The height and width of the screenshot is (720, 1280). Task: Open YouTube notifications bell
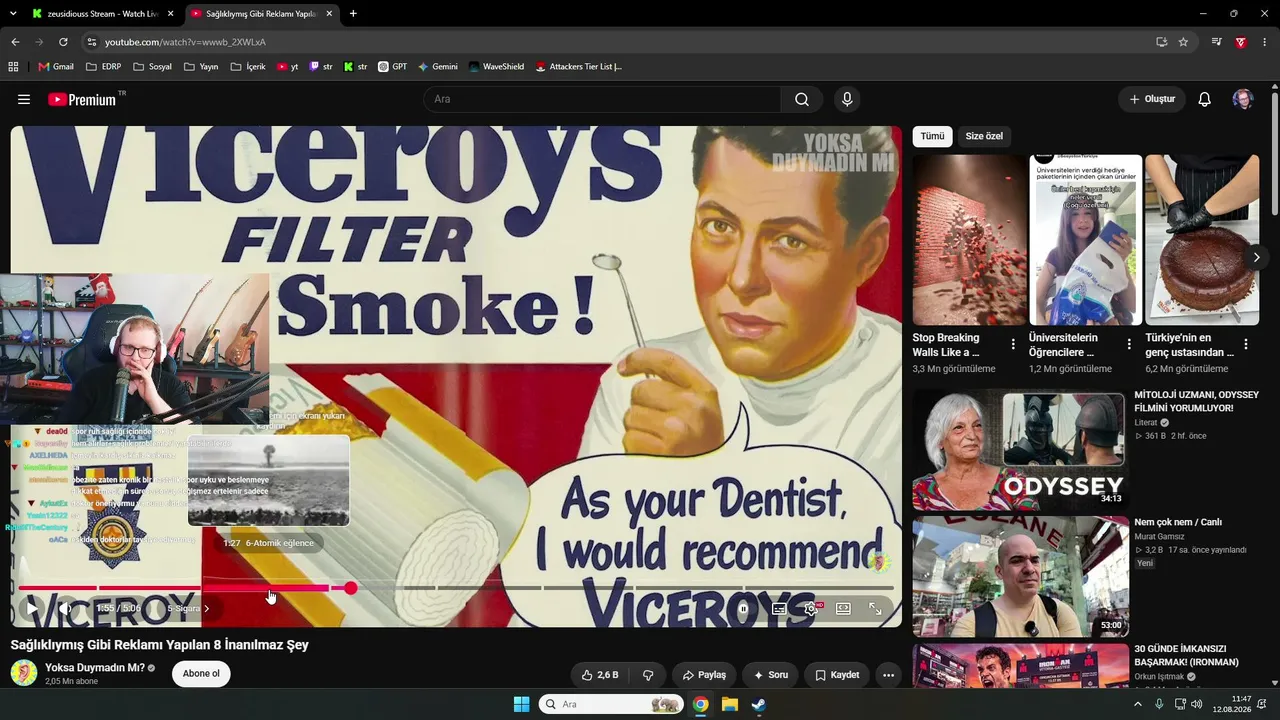tap(1205, 99)
